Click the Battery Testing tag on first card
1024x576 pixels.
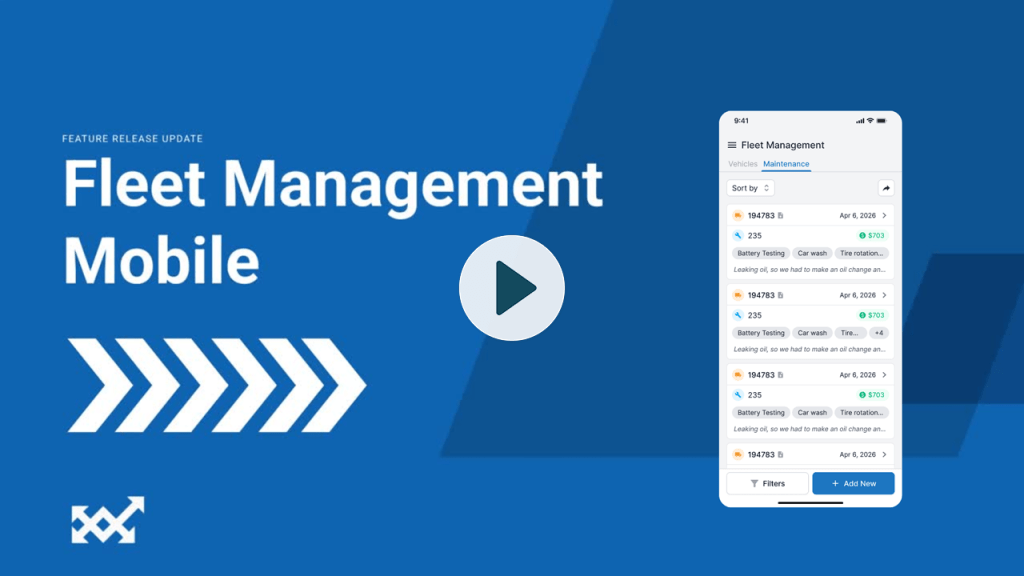[x=761, y=254]
